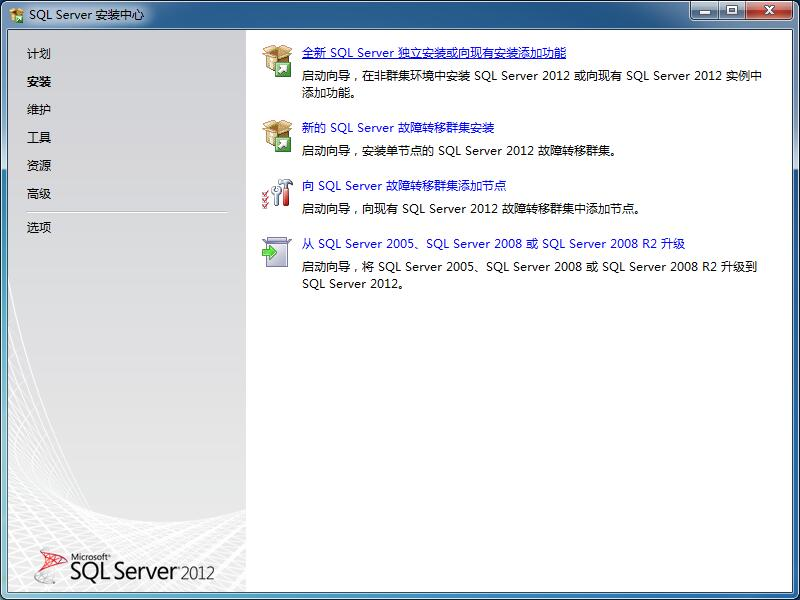The height and width of the screenshot is (600, 800).
Task: Open 选项 page in sidebar
Action: 39,227
